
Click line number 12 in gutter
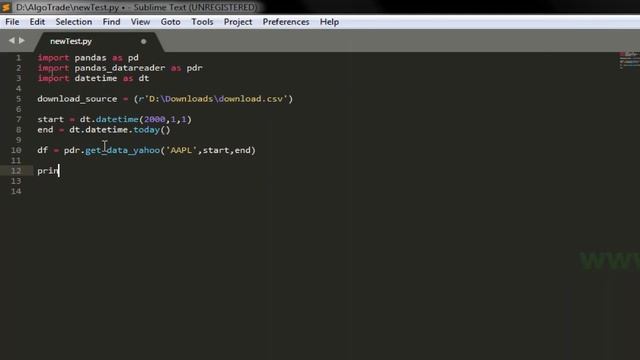pos(16,171)
